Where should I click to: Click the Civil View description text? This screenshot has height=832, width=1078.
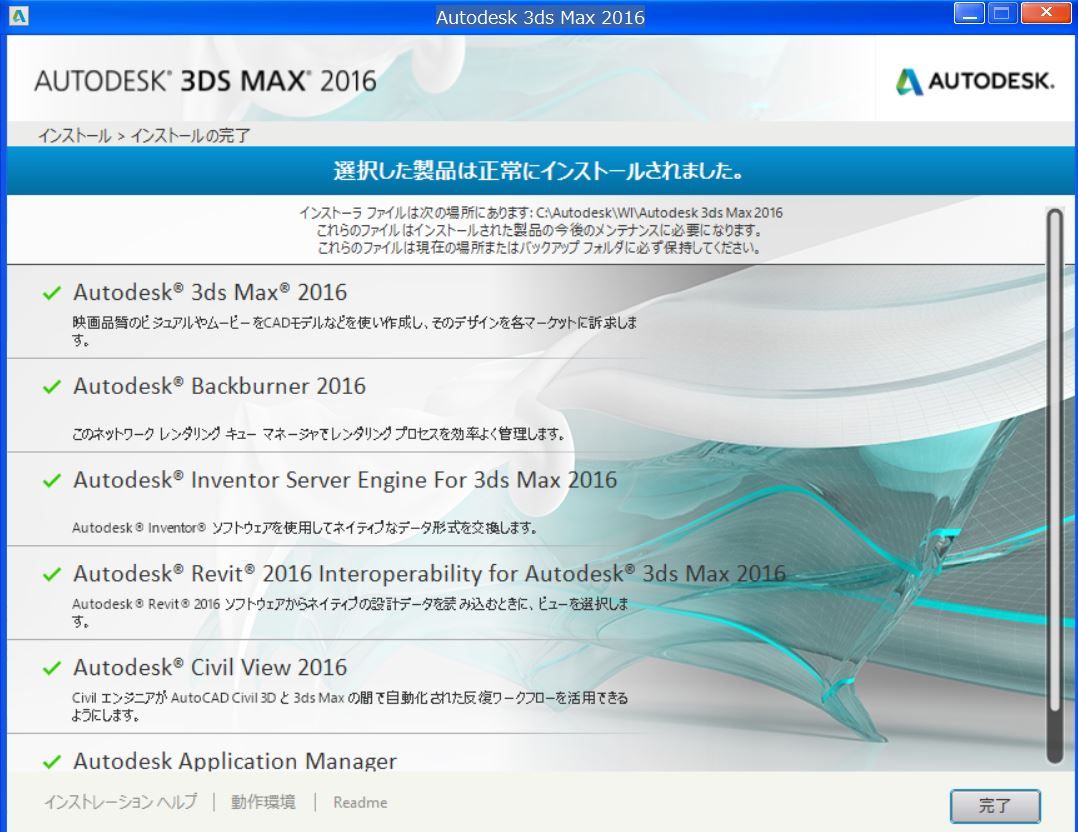click(349, 706)
